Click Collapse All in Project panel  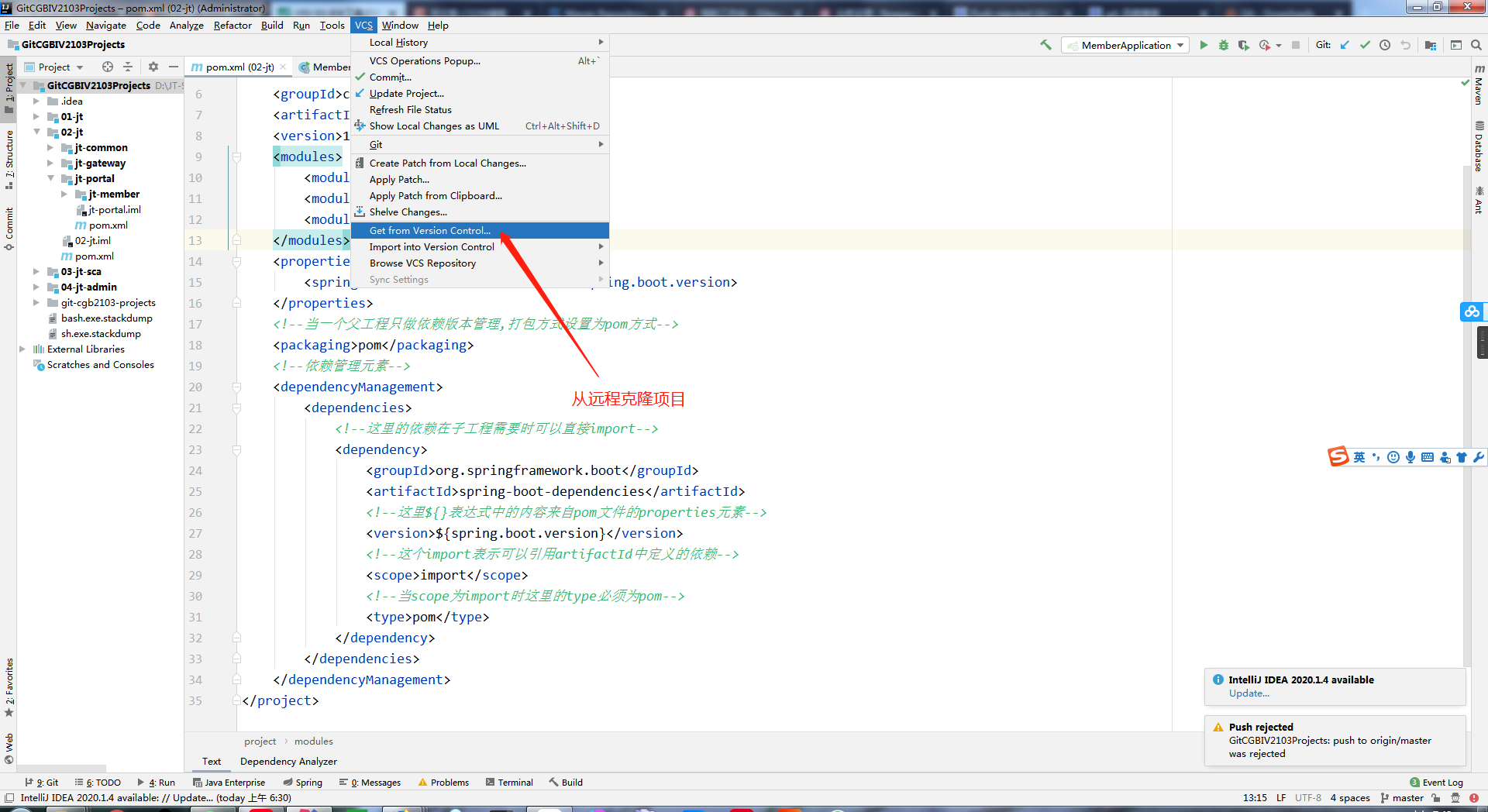coord(128,67)
